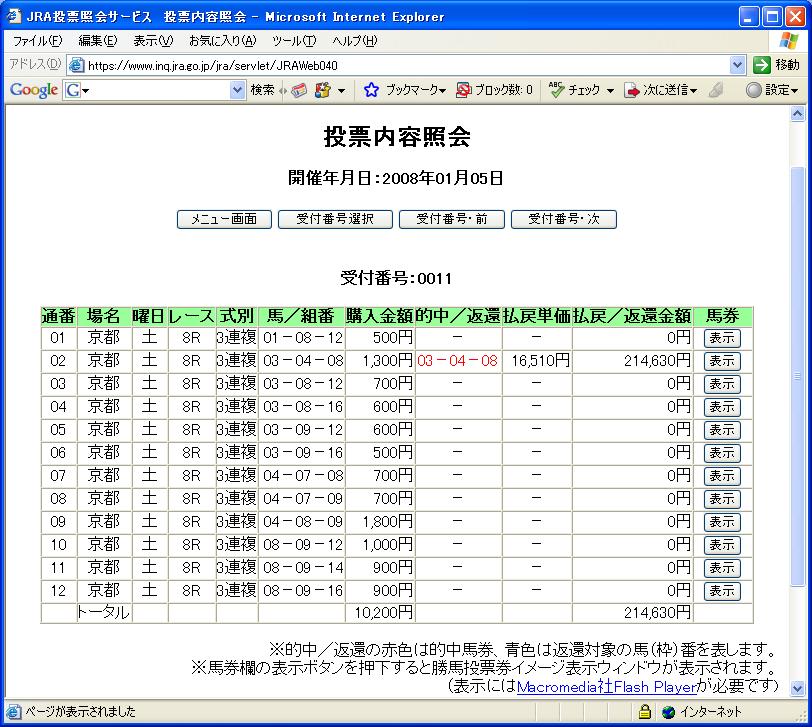This screenshot has height=727, width=812.
Task: Click 表示 button for row 09
Action: coord(722,522)
